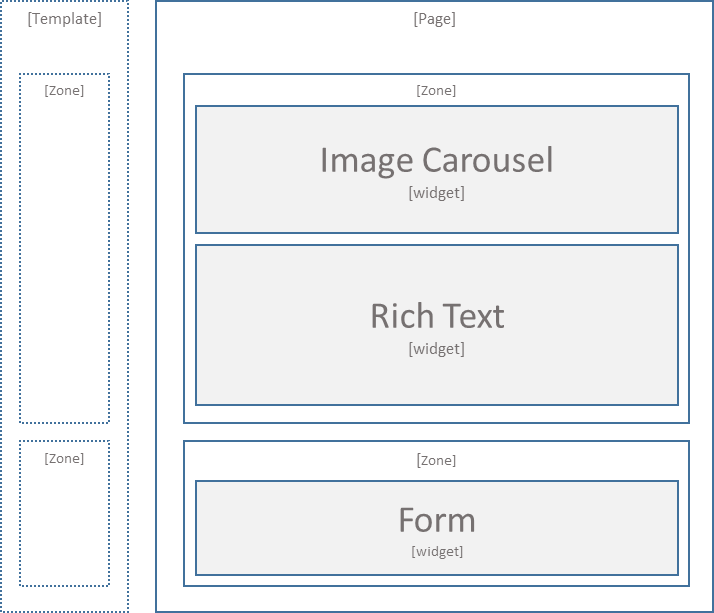
Task: Select the Rich Text widget box
Action: coord(437,325)
